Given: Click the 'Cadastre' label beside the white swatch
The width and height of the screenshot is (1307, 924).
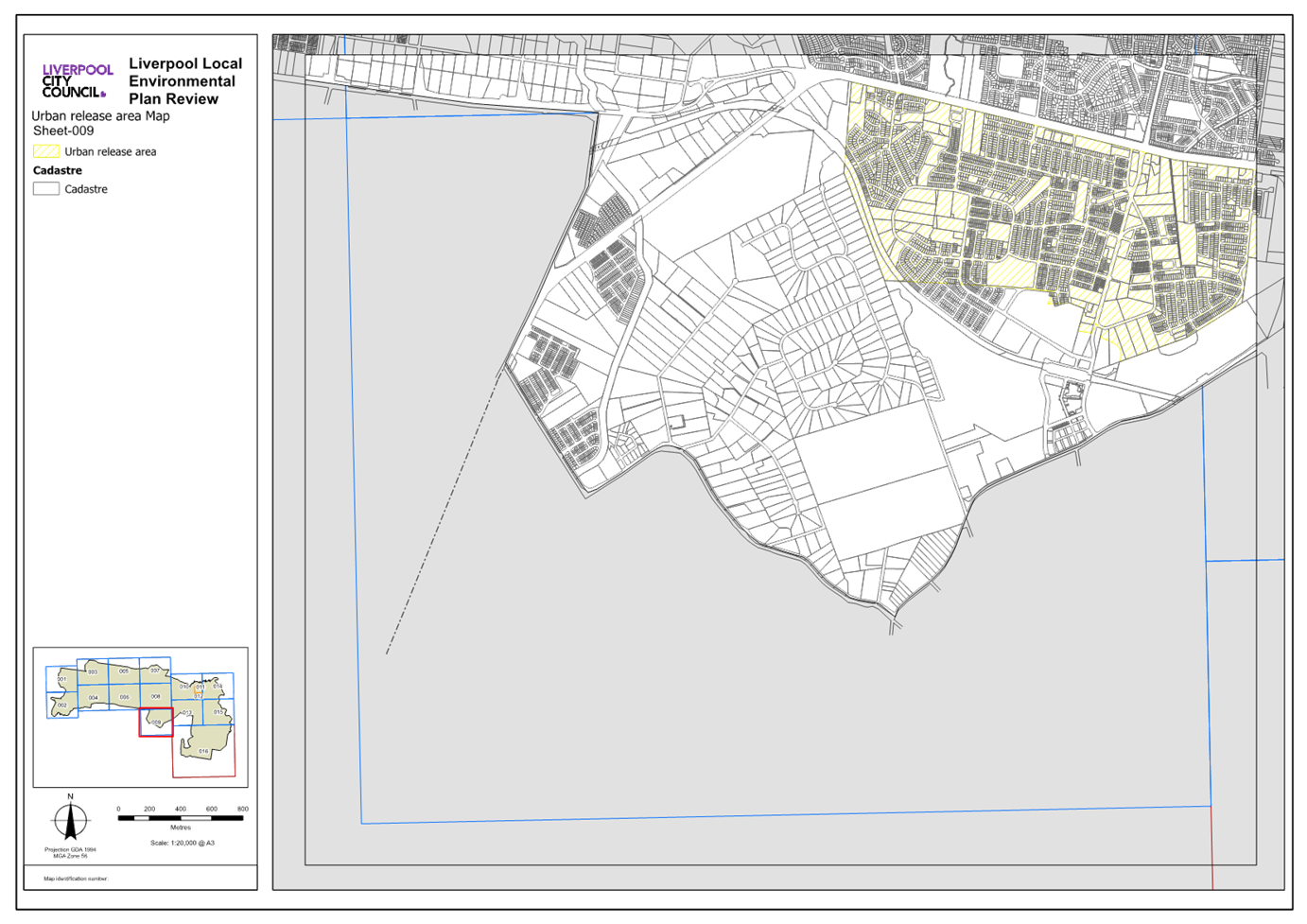Looking at the screenshot, I should click(x=86, y=189).
